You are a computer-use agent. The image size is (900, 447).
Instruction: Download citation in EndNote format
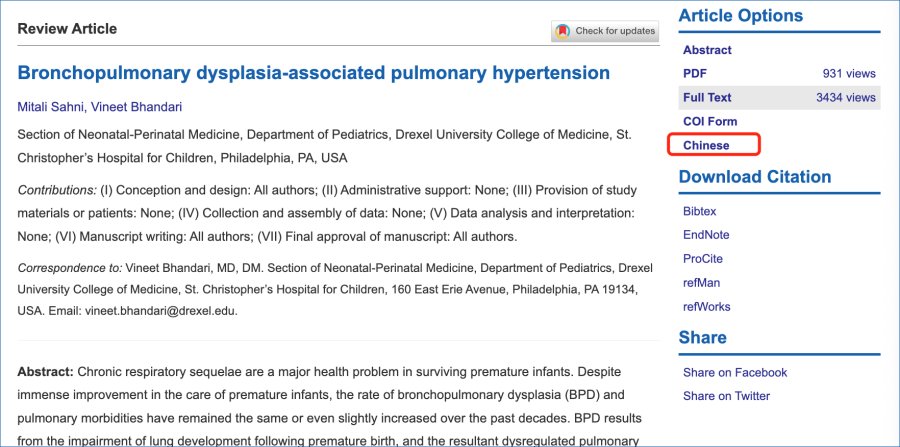tap(706, 235)
